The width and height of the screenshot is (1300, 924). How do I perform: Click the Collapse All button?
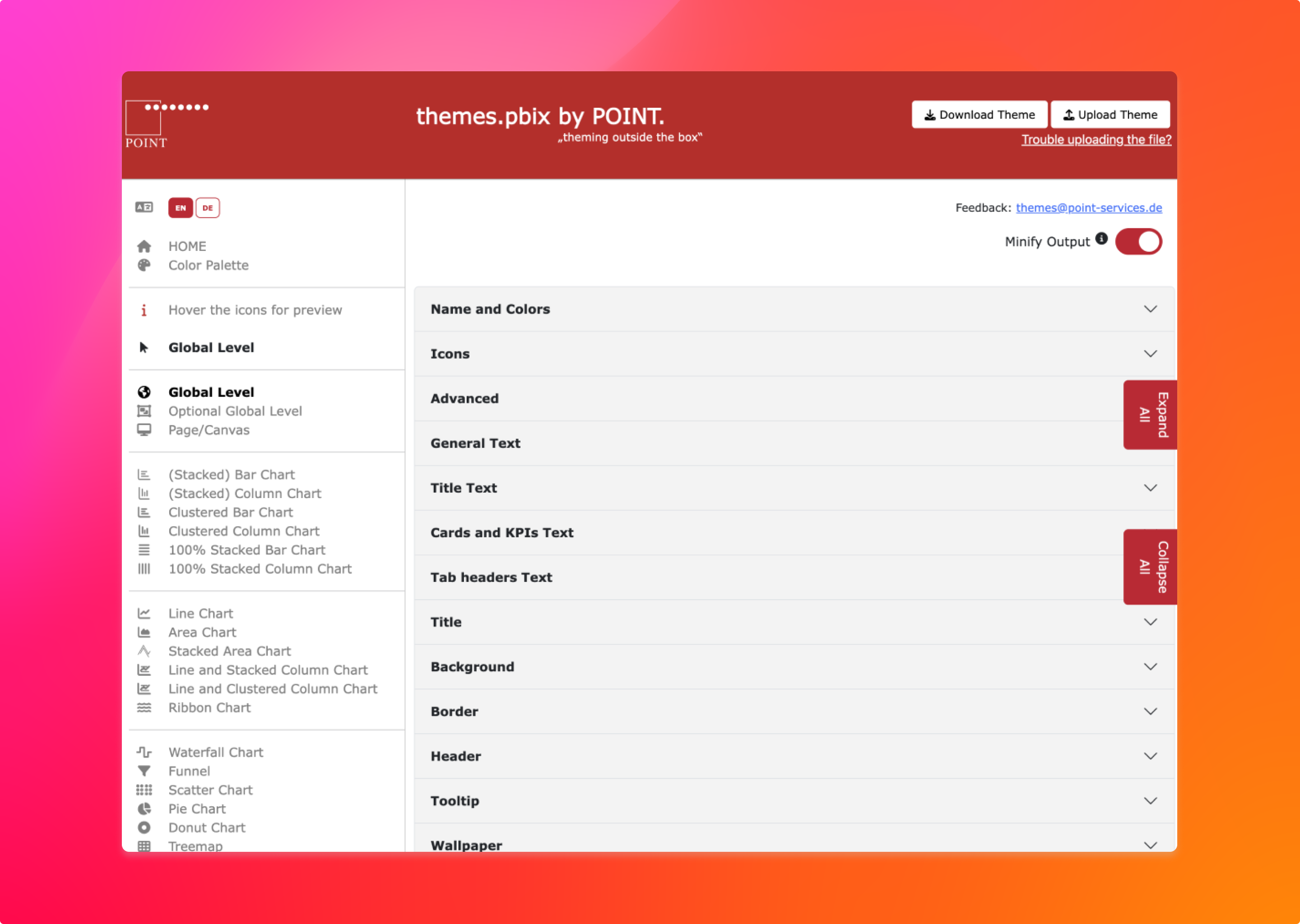point(1148,565)
